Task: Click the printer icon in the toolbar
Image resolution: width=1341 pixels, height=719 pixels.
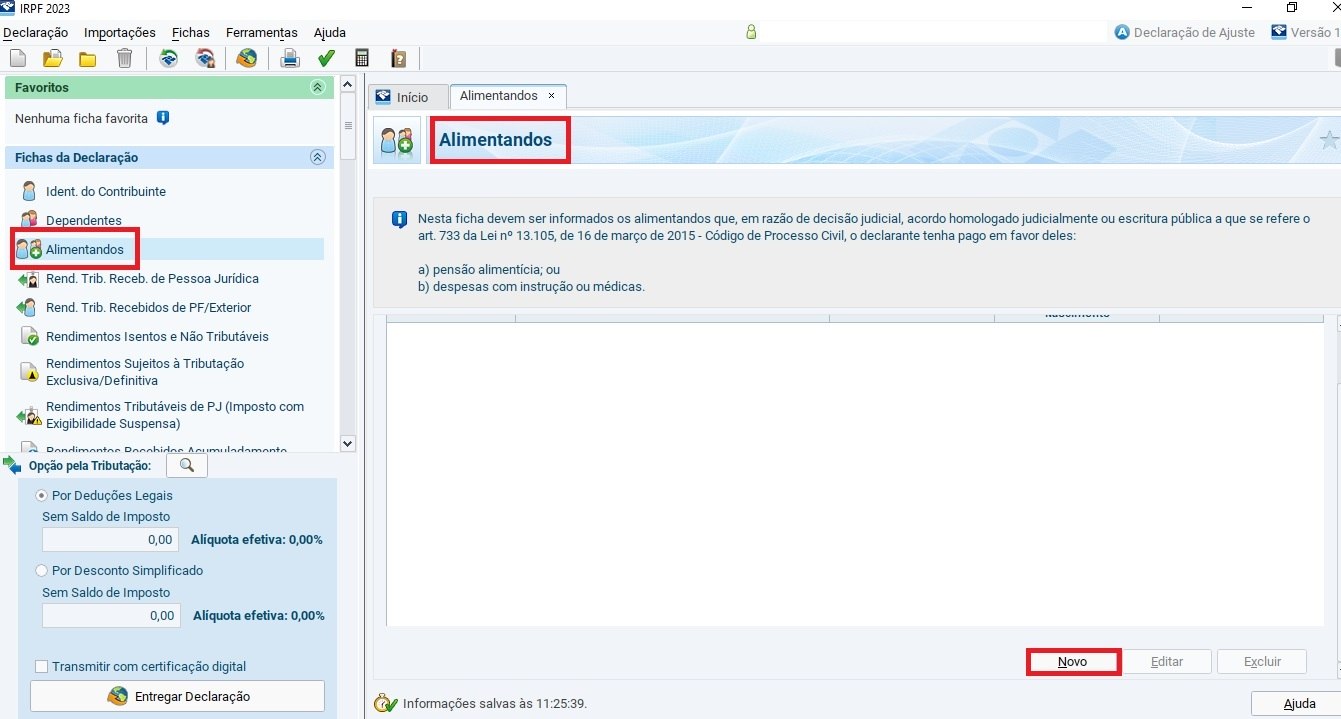Action: 290,59
